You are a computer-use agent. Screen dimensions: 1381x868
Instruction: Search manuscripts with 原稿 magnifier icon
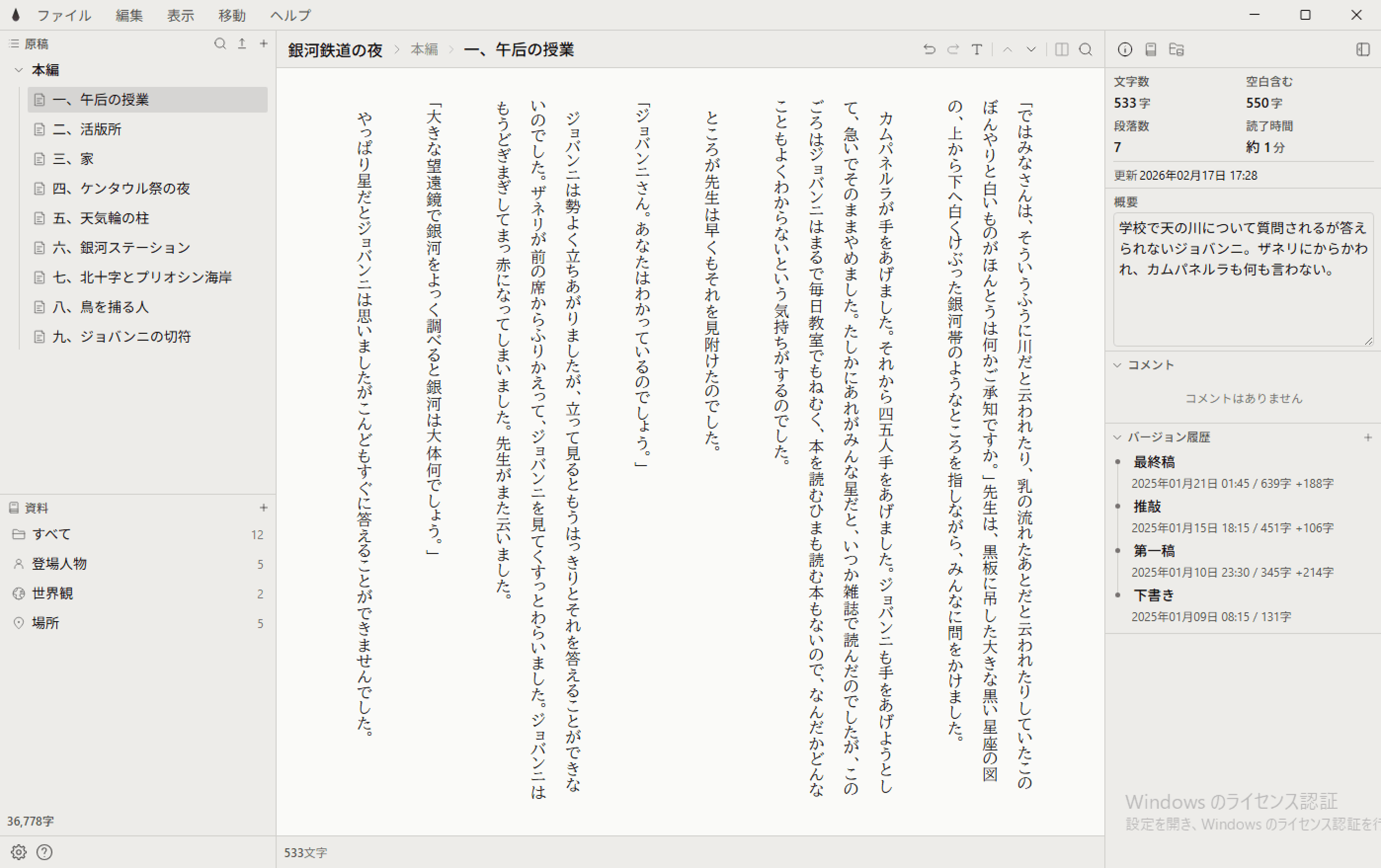tap(220, 43)
